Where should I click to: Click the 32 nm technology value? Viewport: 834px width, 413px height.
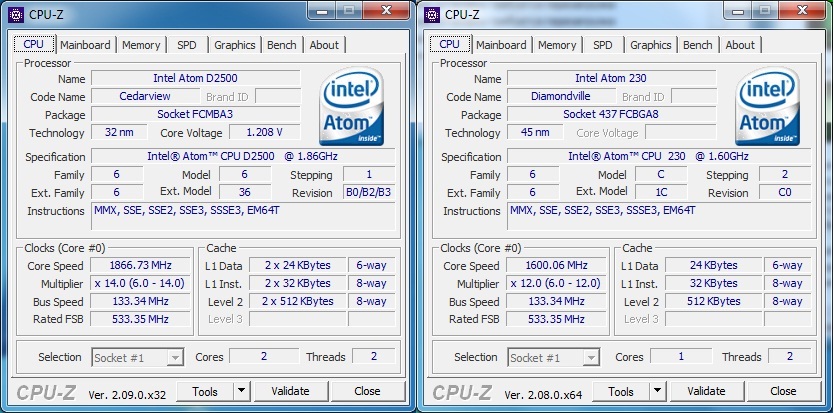119,132
